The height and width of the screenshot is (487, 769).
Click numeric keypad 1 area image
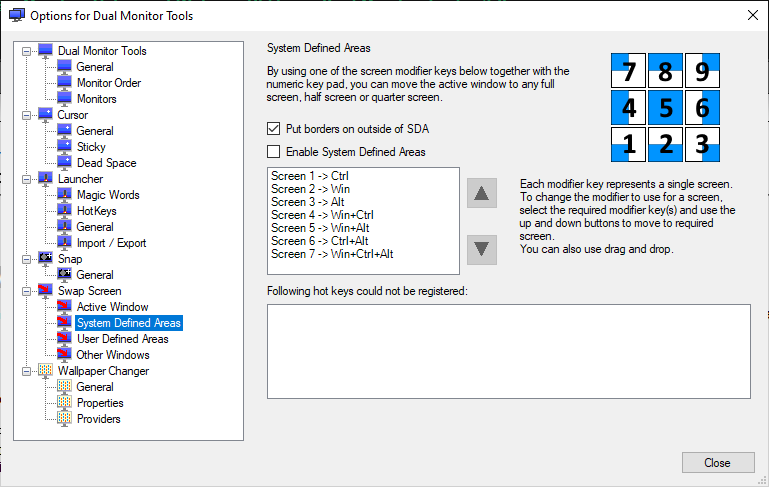click(628, 144)
